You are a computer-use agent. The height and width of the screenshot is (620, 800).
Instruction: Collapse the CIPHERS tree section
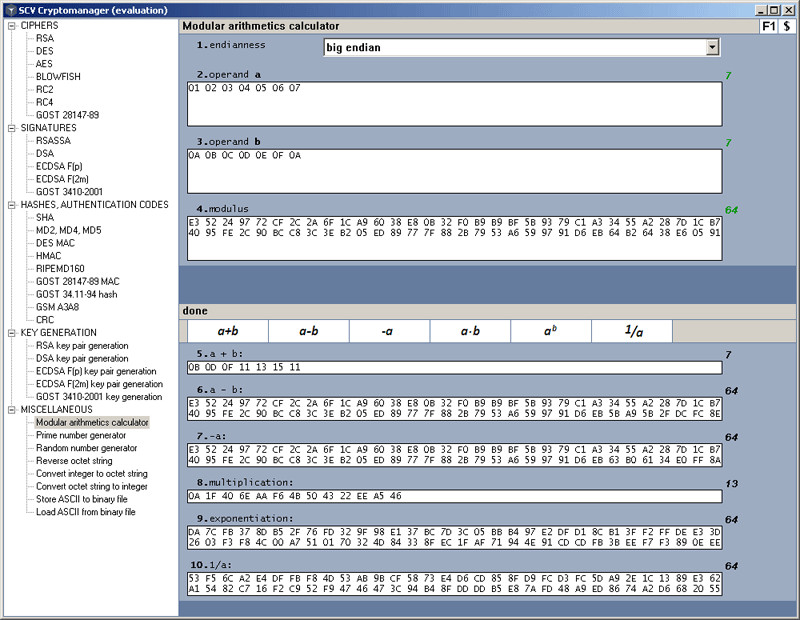[x=11, y=26]
